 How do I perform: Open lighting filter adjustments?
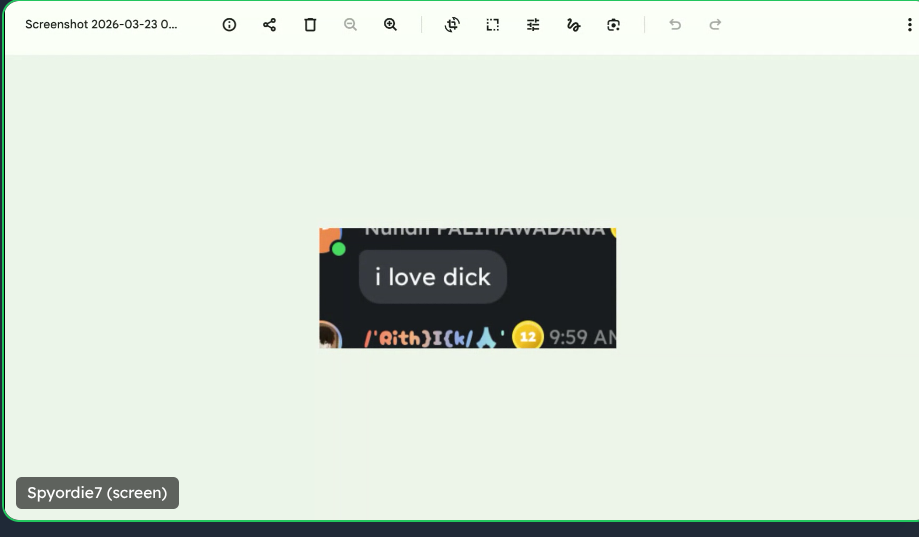coord(533,25)
